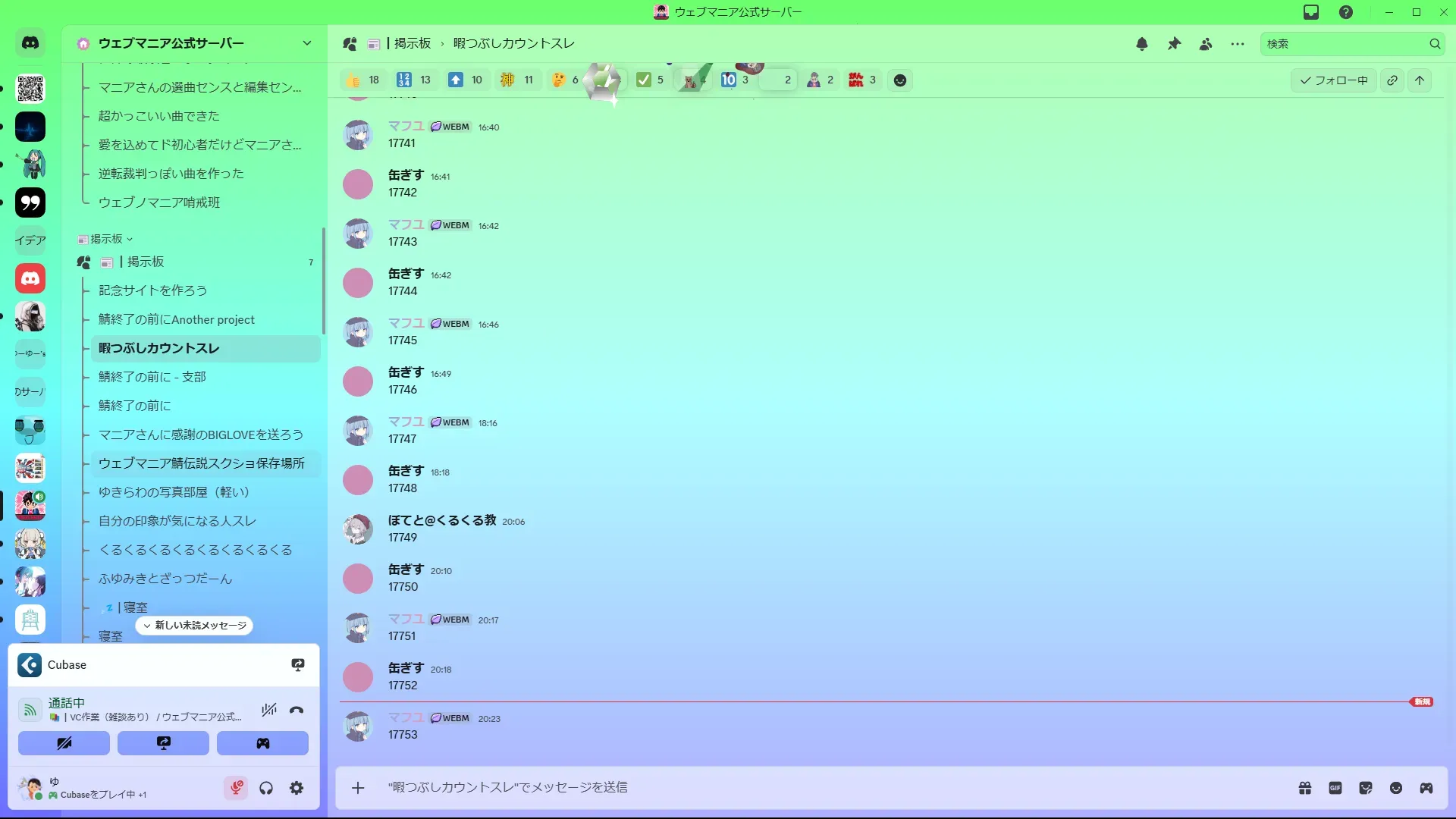Collapse the 掲示板 category
This screenshot has width=1456, height=819.
pos(106,239)
